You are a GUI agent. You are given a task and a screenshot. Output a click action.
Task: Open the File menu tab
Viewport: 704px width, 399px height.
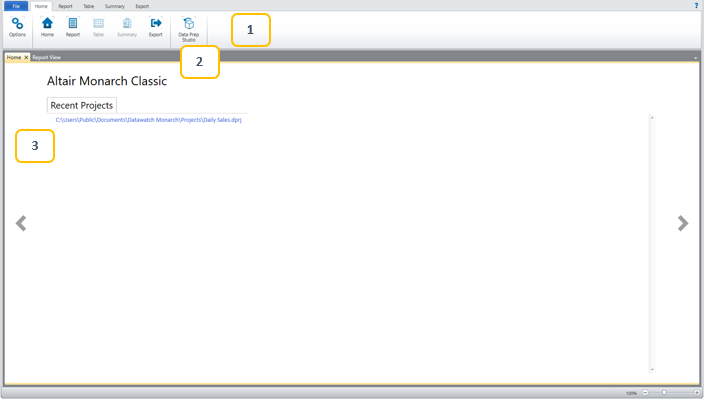pos(16,6)
